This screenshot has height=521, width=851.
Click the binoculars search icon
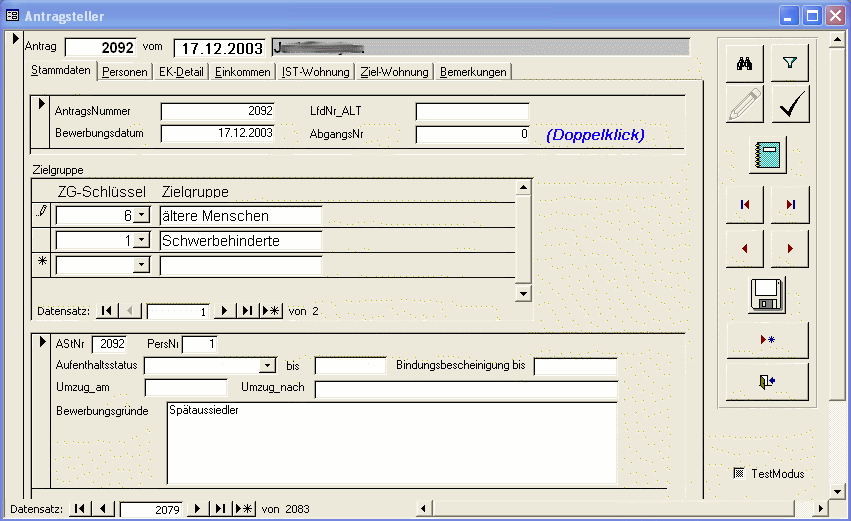tap(744, 63)
